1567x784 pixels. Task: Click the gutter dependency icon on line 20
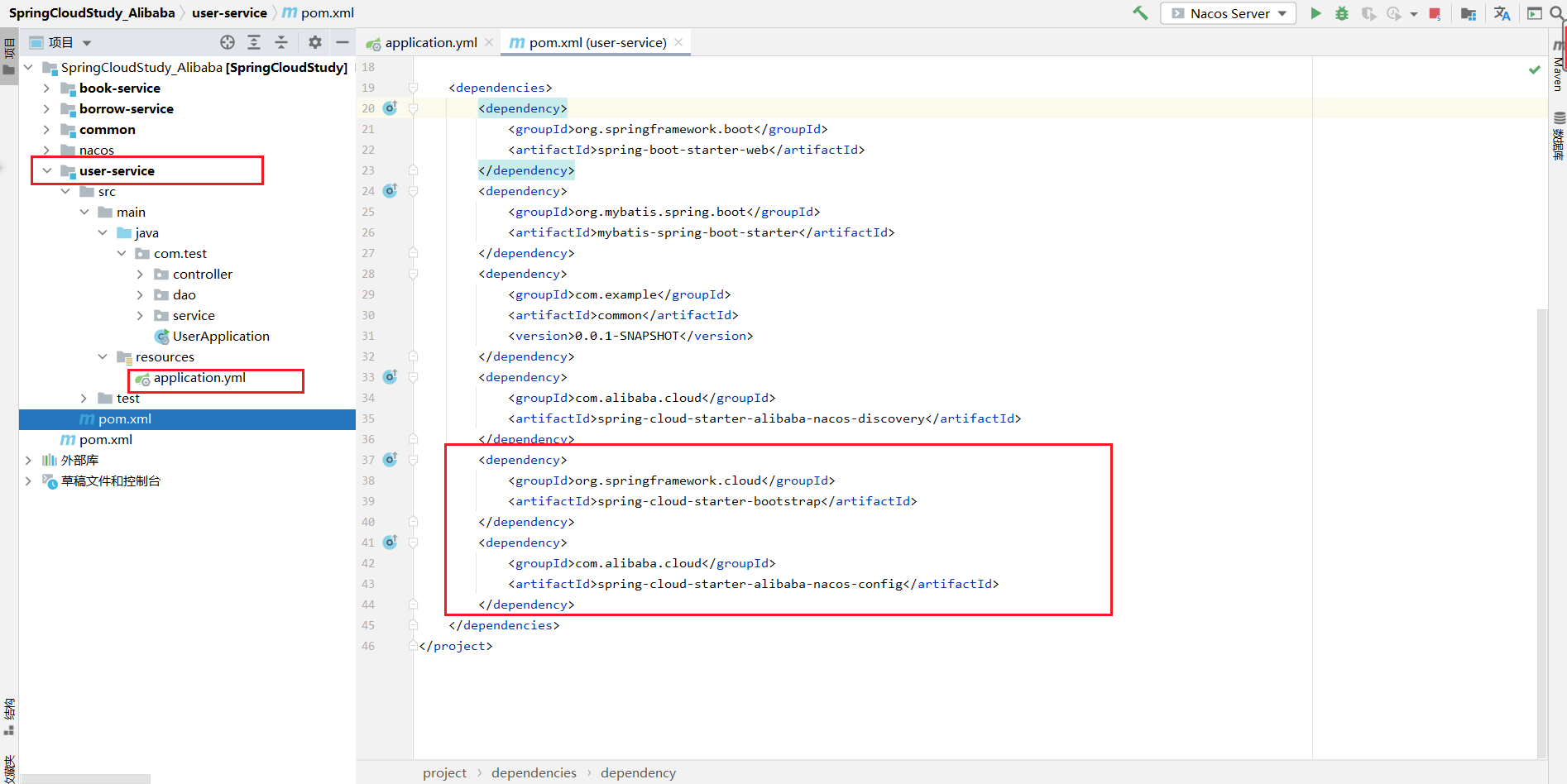(x=391, y=108)
